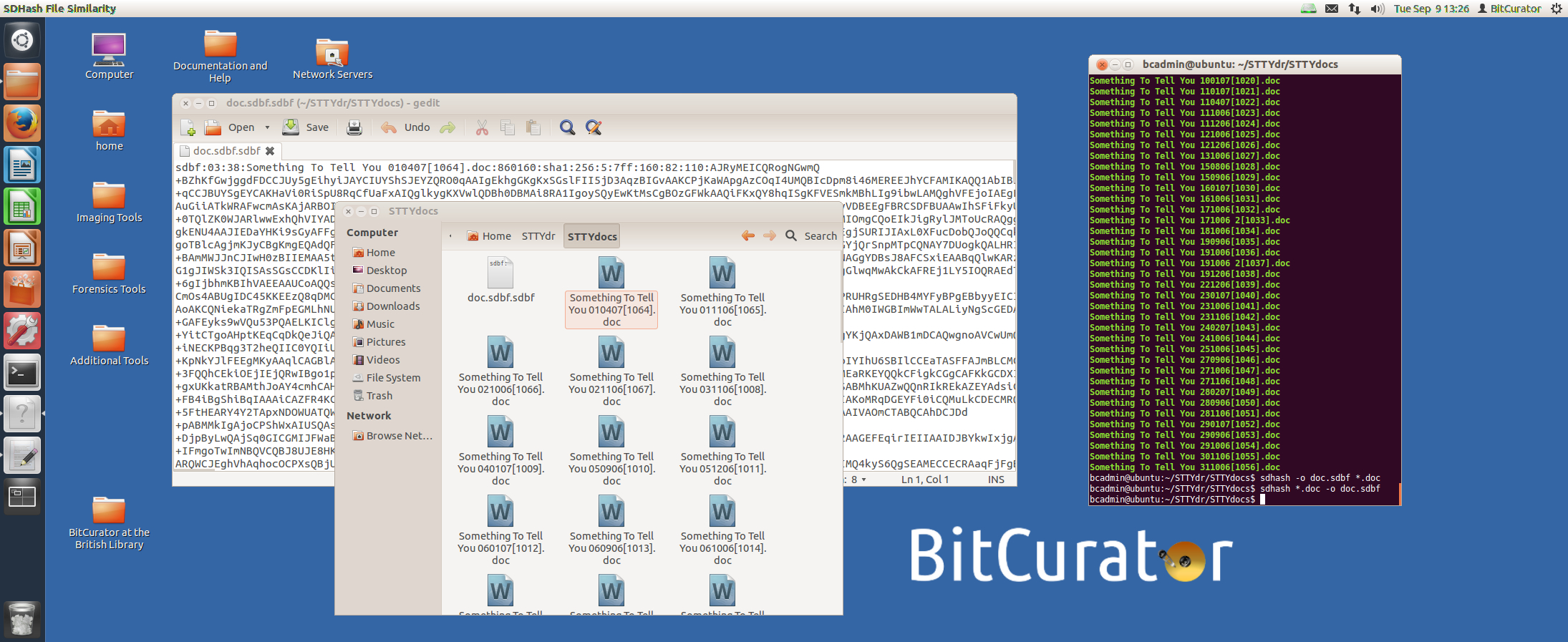The width and height of the screenshot is (1568, 642).
Task: Open Music in the file manager sidebar
Action: coord(380,324)
